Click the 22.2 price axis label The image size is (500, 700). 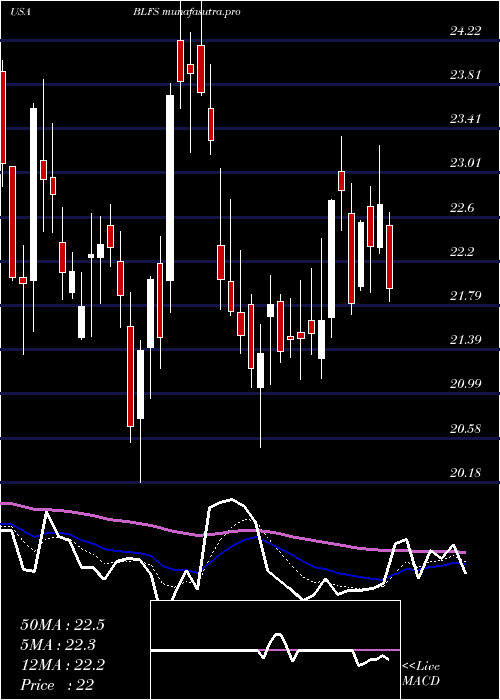tap(462, 251)
